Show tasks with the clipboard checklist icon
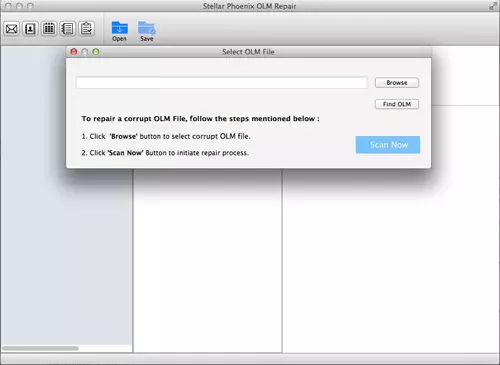 87,29
